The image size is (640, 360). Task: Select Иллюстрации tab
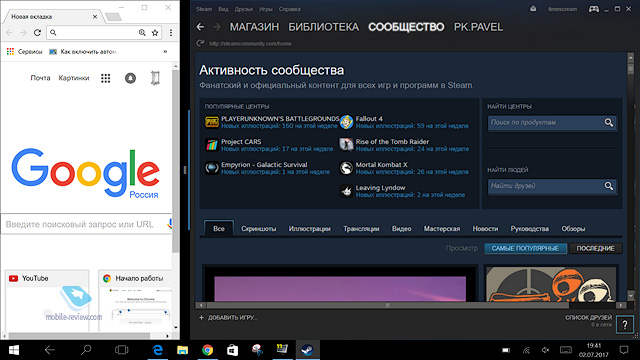309,229
